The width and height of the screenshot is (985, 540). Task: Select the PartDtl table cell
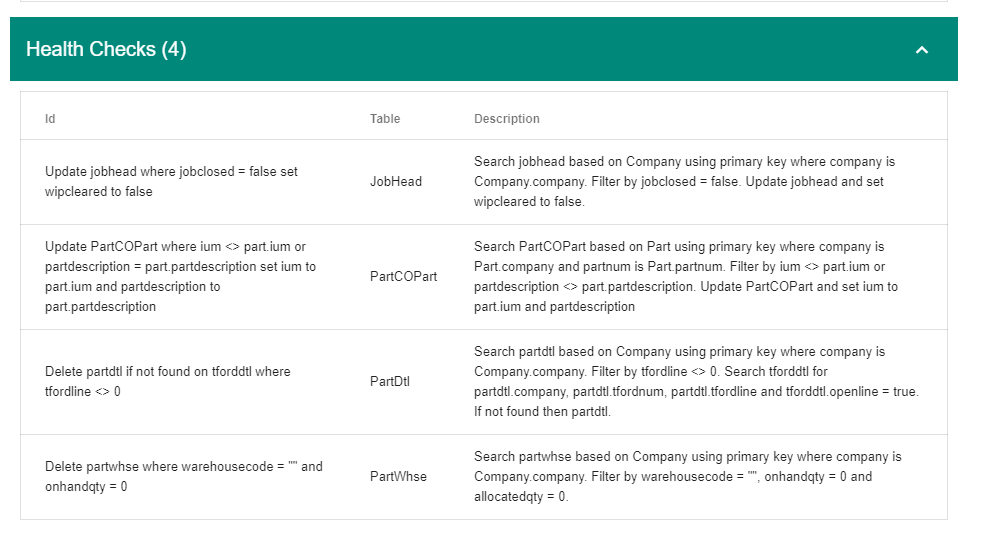(389, 381)
